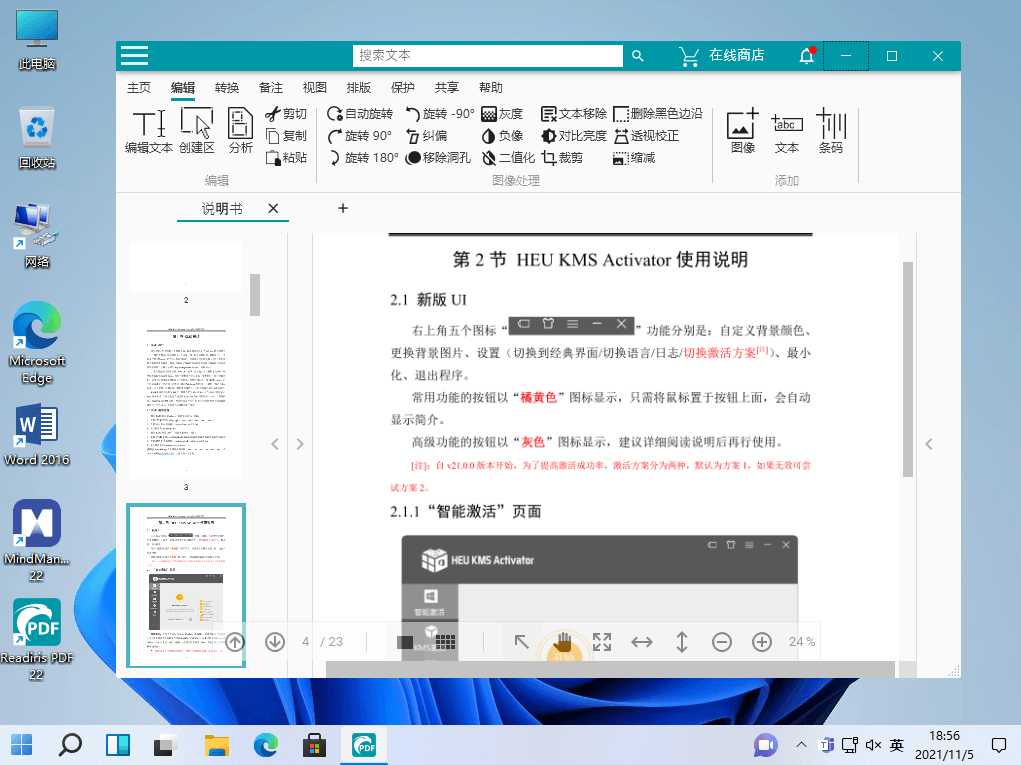Switch to the 主页 ribbon tab
This screenshot has height=765, width=1021.
[139, 88]
